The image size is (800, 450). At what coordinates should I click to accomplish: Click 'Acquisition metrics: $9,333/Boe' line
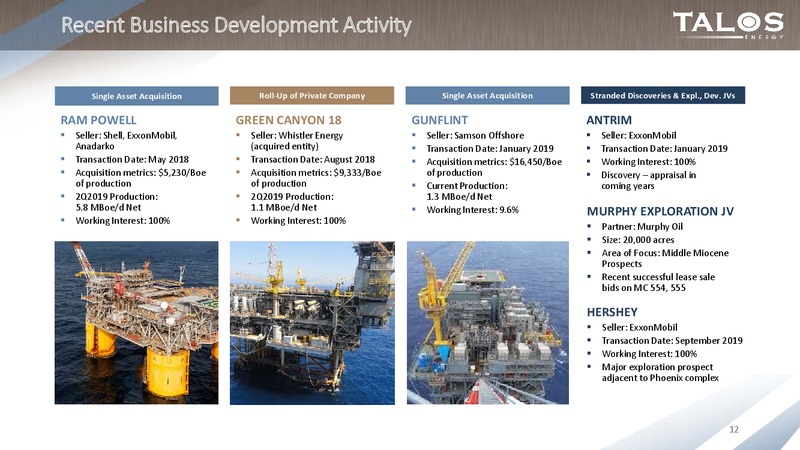point(316,172)
